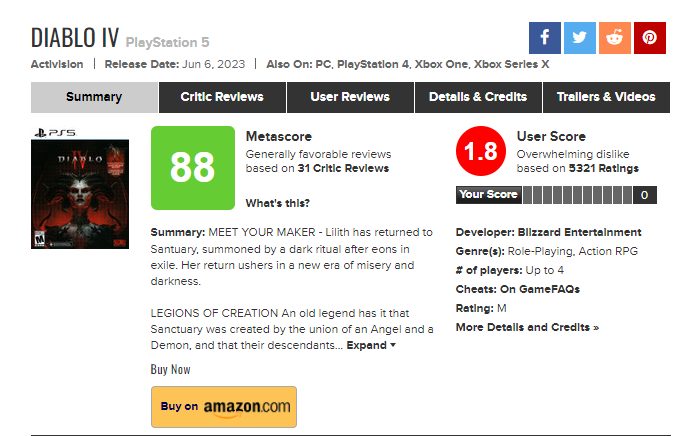The image size is (689, 436).
Task: Set a rating on Your Score bar
Action: click(x=582, y=195)
